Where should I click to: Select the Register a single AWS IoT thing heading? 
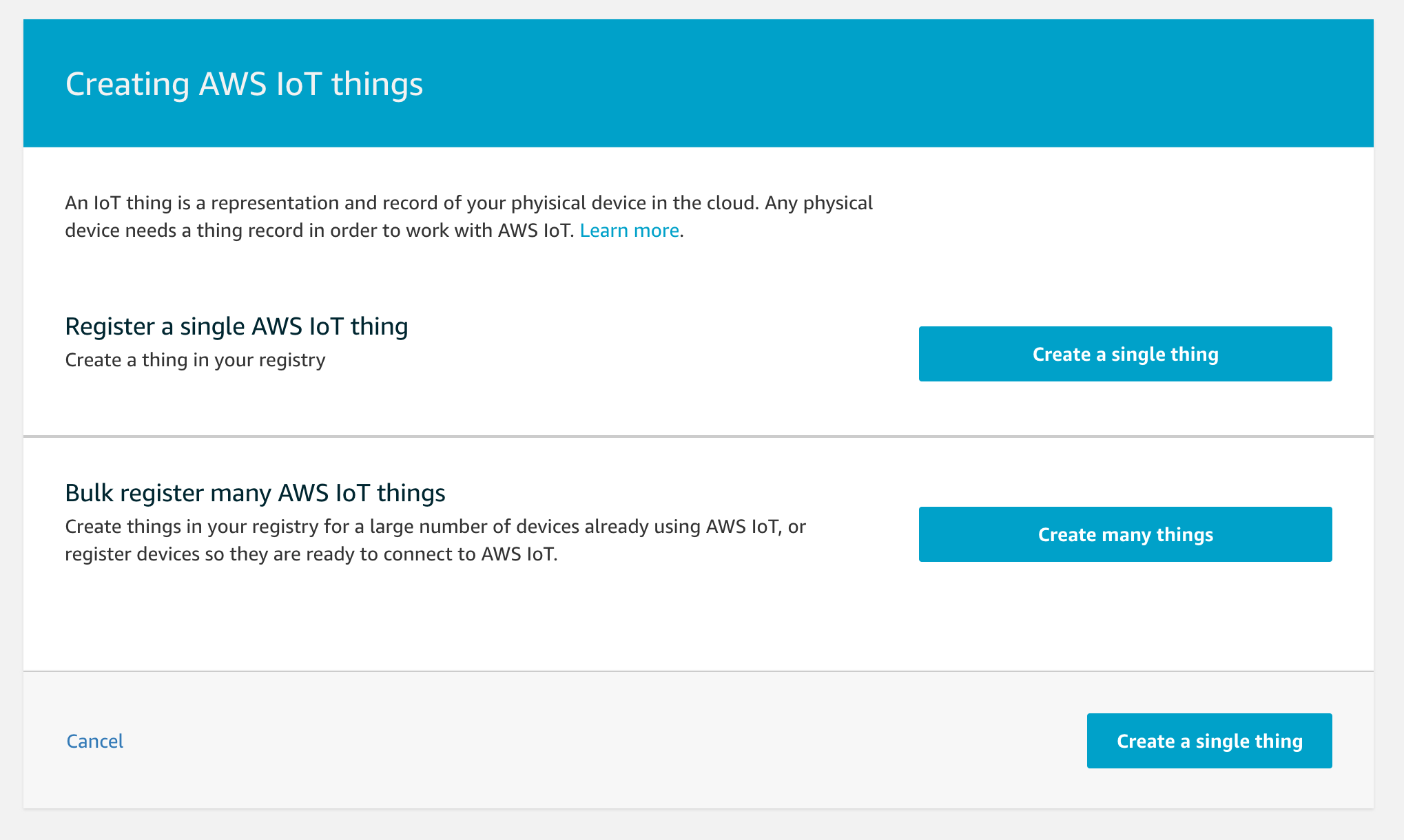(236, 326)
